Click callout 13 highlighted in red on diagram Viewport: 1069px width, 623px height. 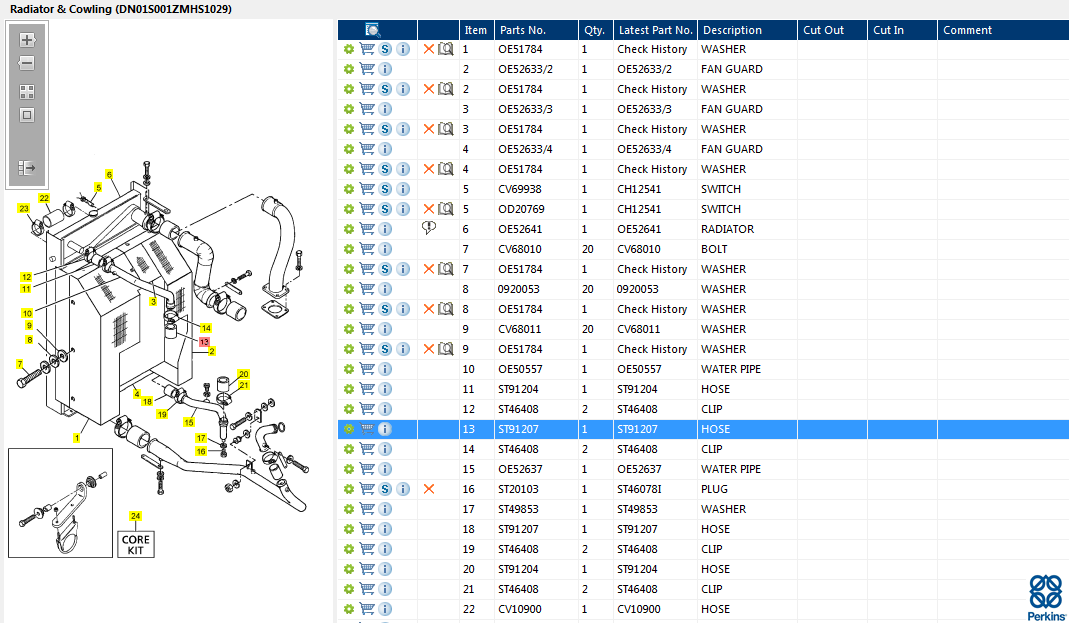click(204, 341)
